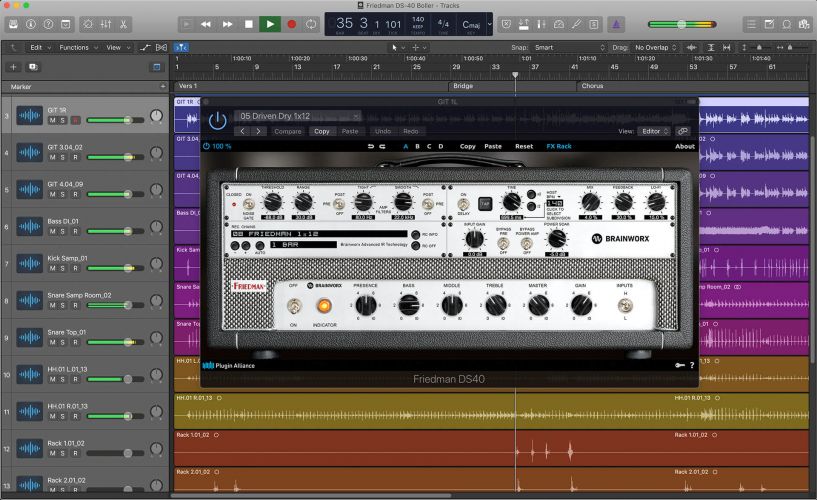Open the FX Rack in the plugin
The image size is (817, 500).
(559, 146)
